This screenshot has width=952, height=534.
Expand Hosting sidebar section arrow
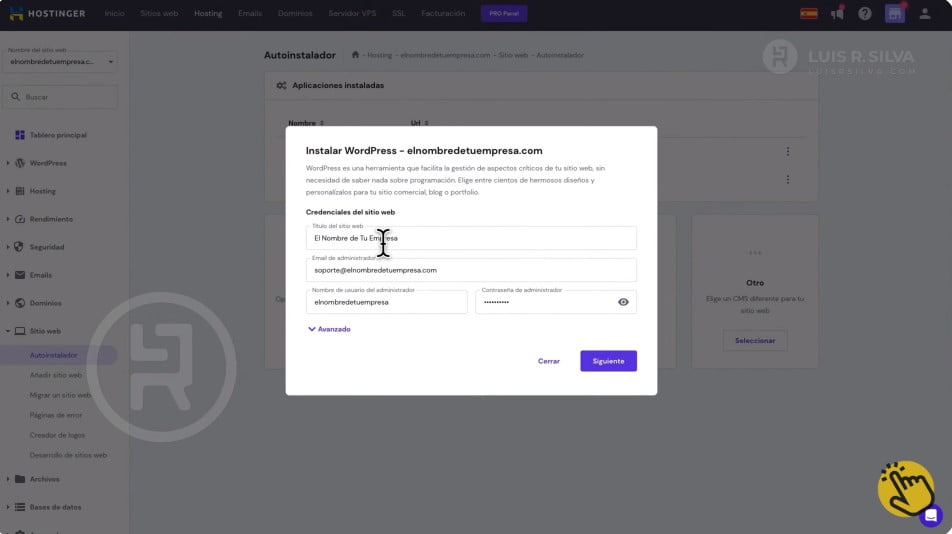click(8, 191)
